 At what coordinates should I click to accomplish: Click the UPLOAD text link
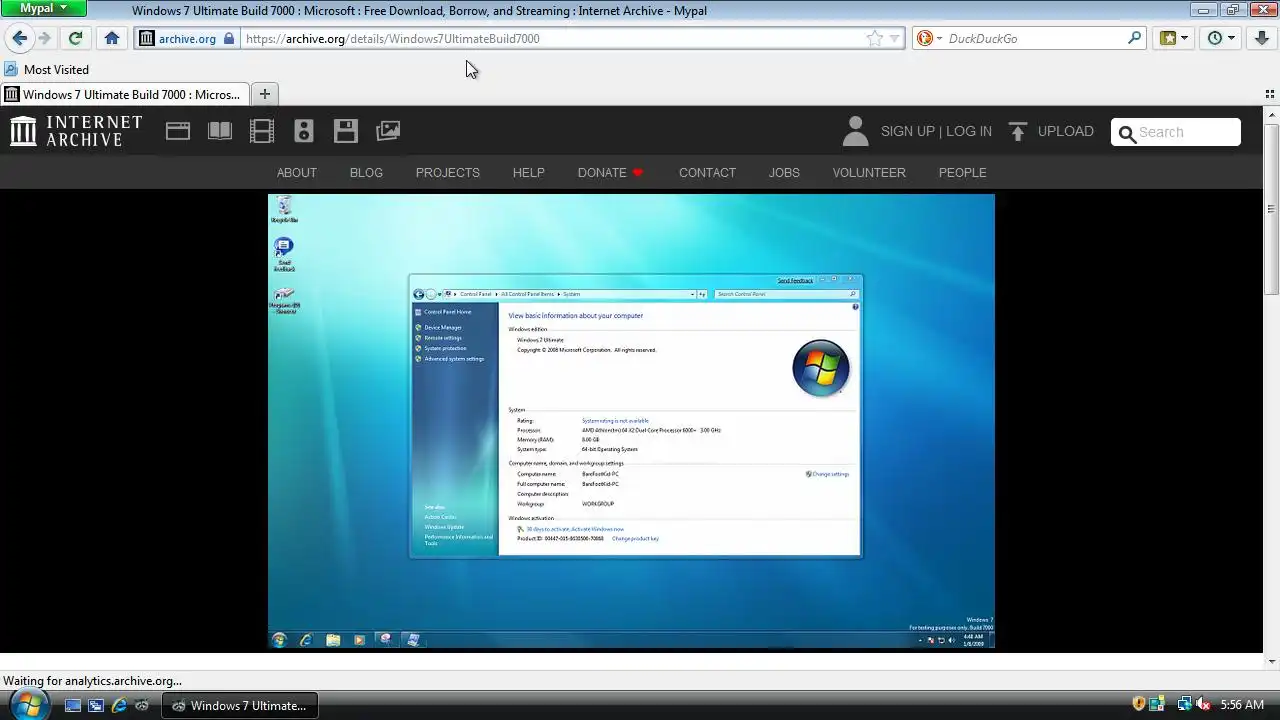point(1066,131)
